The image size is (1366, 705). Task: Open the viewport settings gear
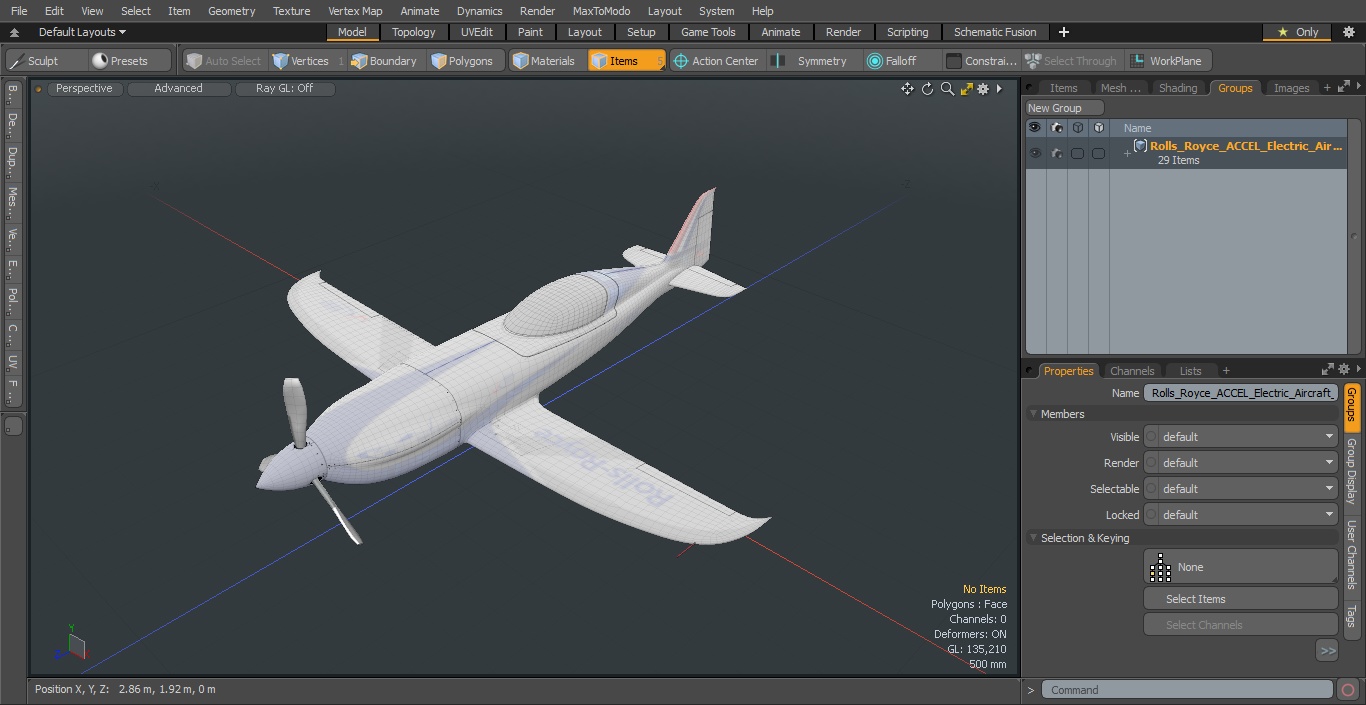[x=983, y=89]
